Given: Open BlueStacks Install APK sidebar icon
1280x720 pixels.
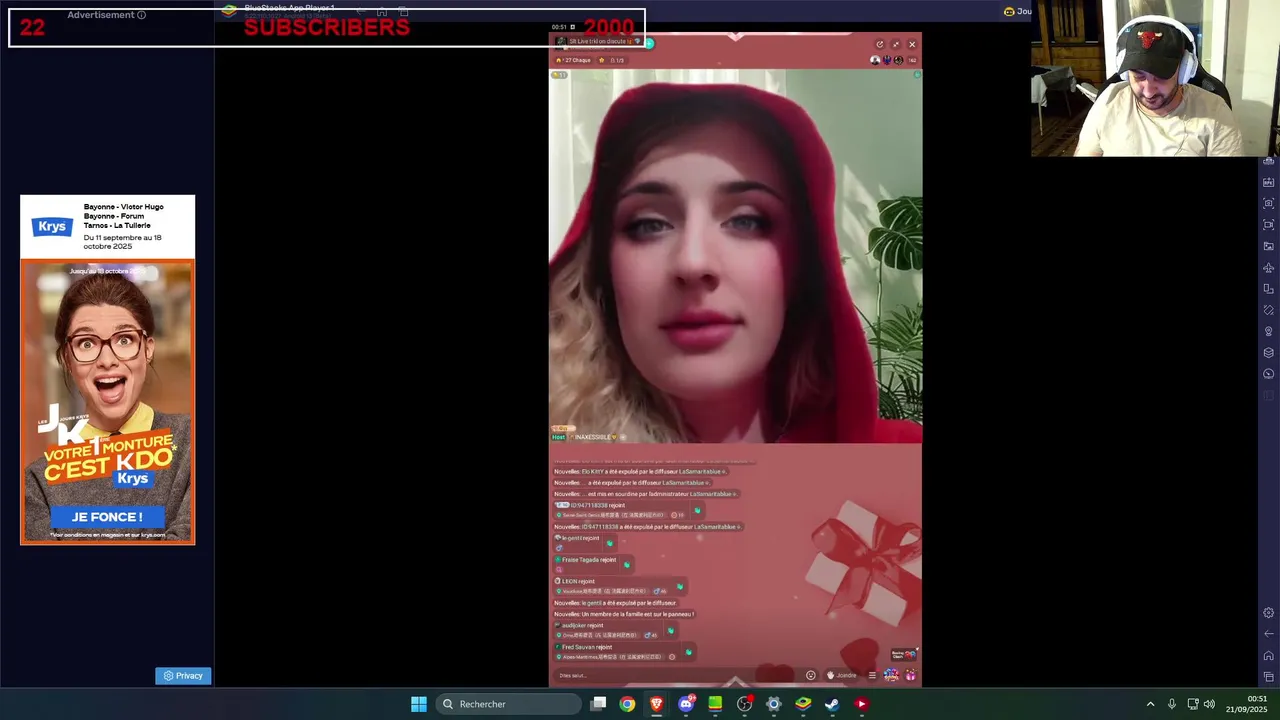Looking at the screenshot, I should pos(1269,182).
